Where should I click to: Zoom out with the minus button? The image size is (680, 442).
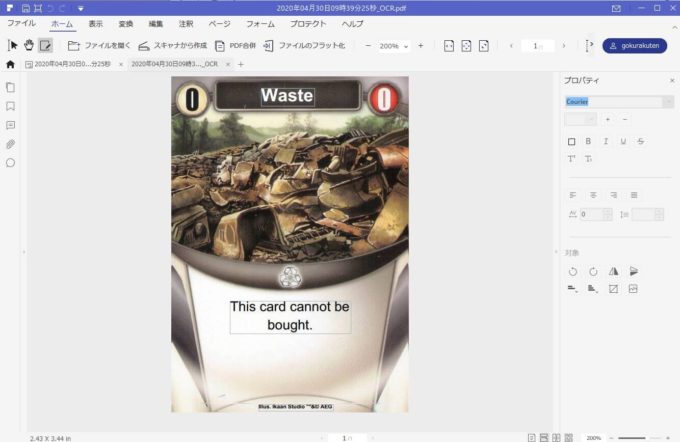pyautogui.click(x=368, y=46)
